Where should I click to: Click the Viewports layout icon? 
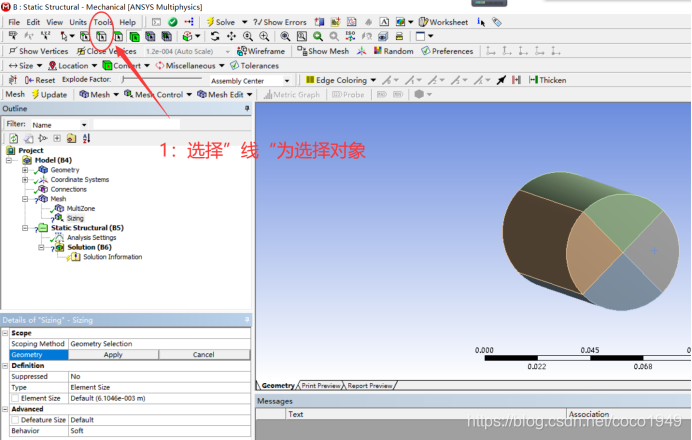[x=420, y=36]
